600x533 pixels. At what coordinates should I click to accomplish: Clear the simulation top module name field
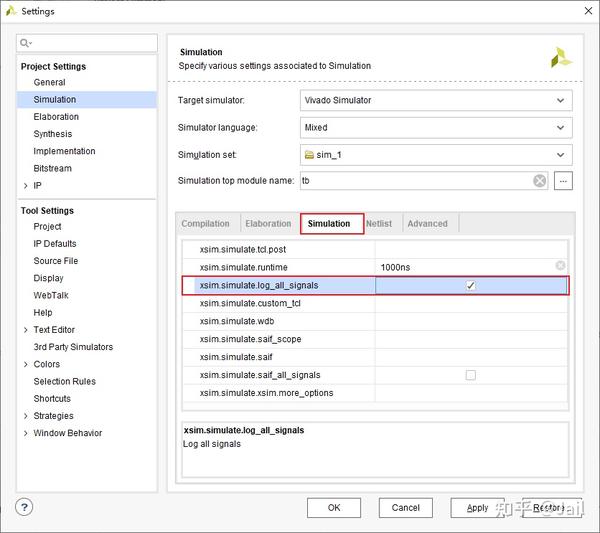point(540,180)
